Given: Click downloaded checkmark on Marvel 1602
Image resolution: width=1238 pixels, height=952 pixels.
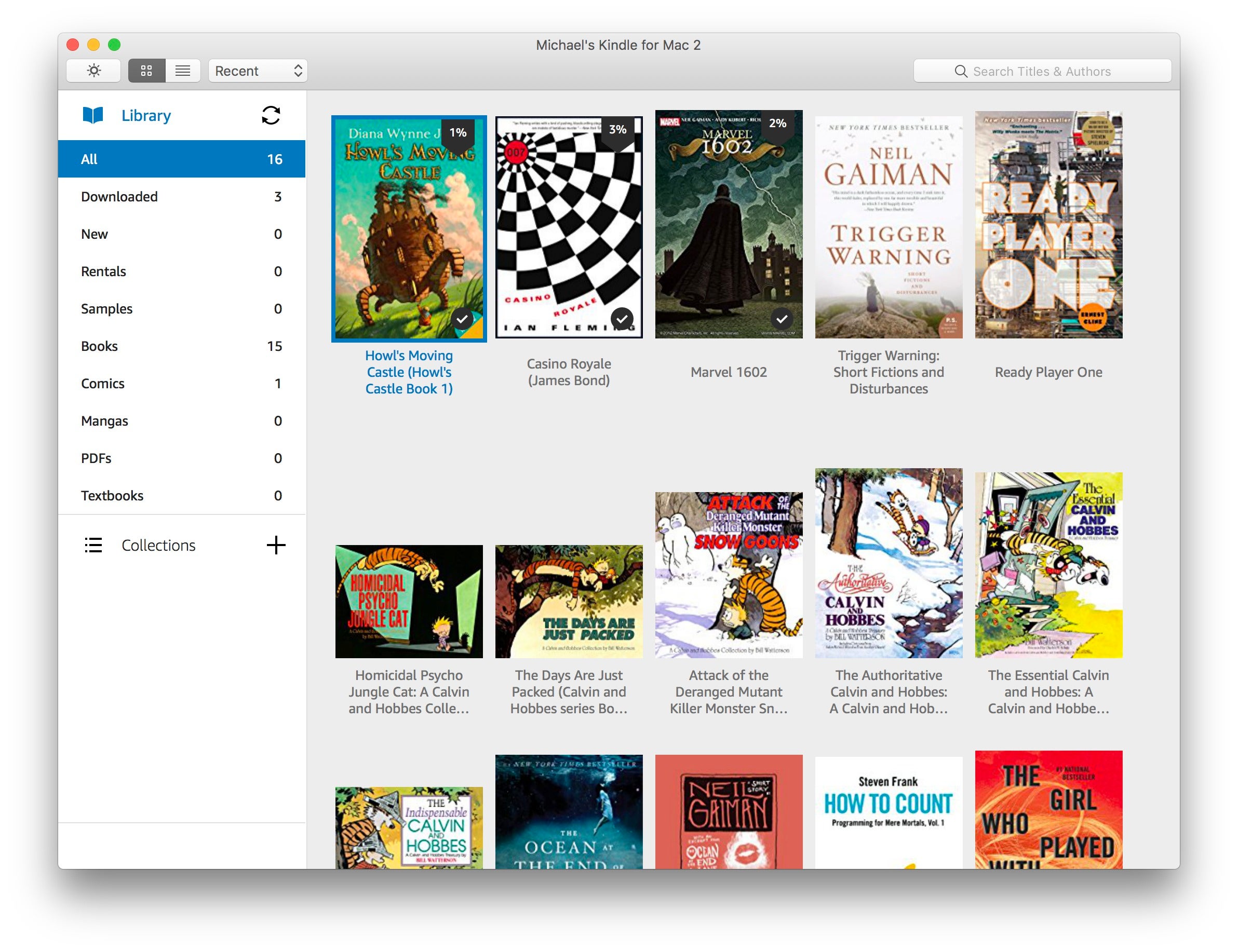Looking at the screenshot, I should [782, 319].
